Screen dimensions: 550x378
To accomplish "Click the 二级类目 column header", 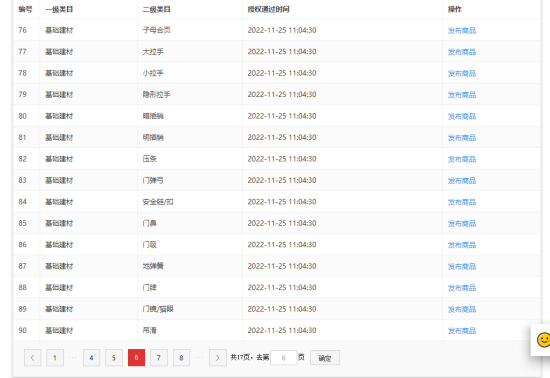I will (156, 9).
